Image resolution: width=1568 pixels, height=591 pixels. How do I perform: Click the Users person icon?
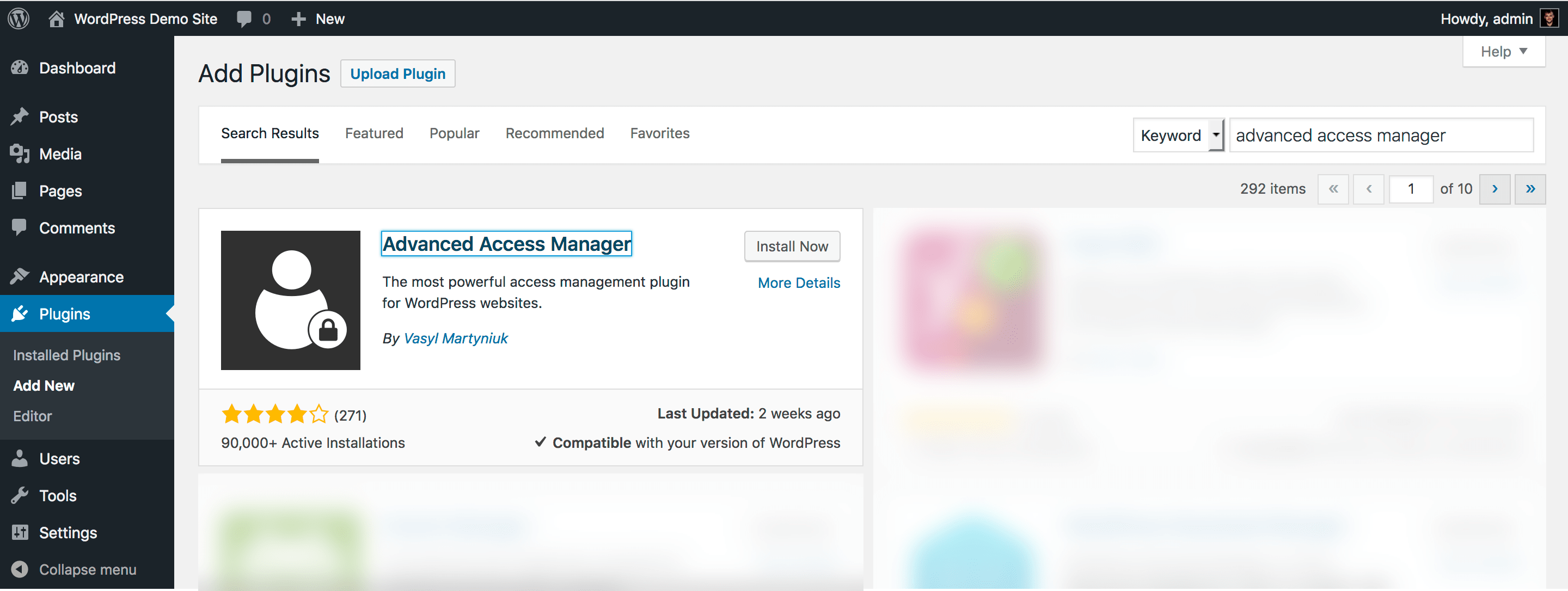(20, 458)
